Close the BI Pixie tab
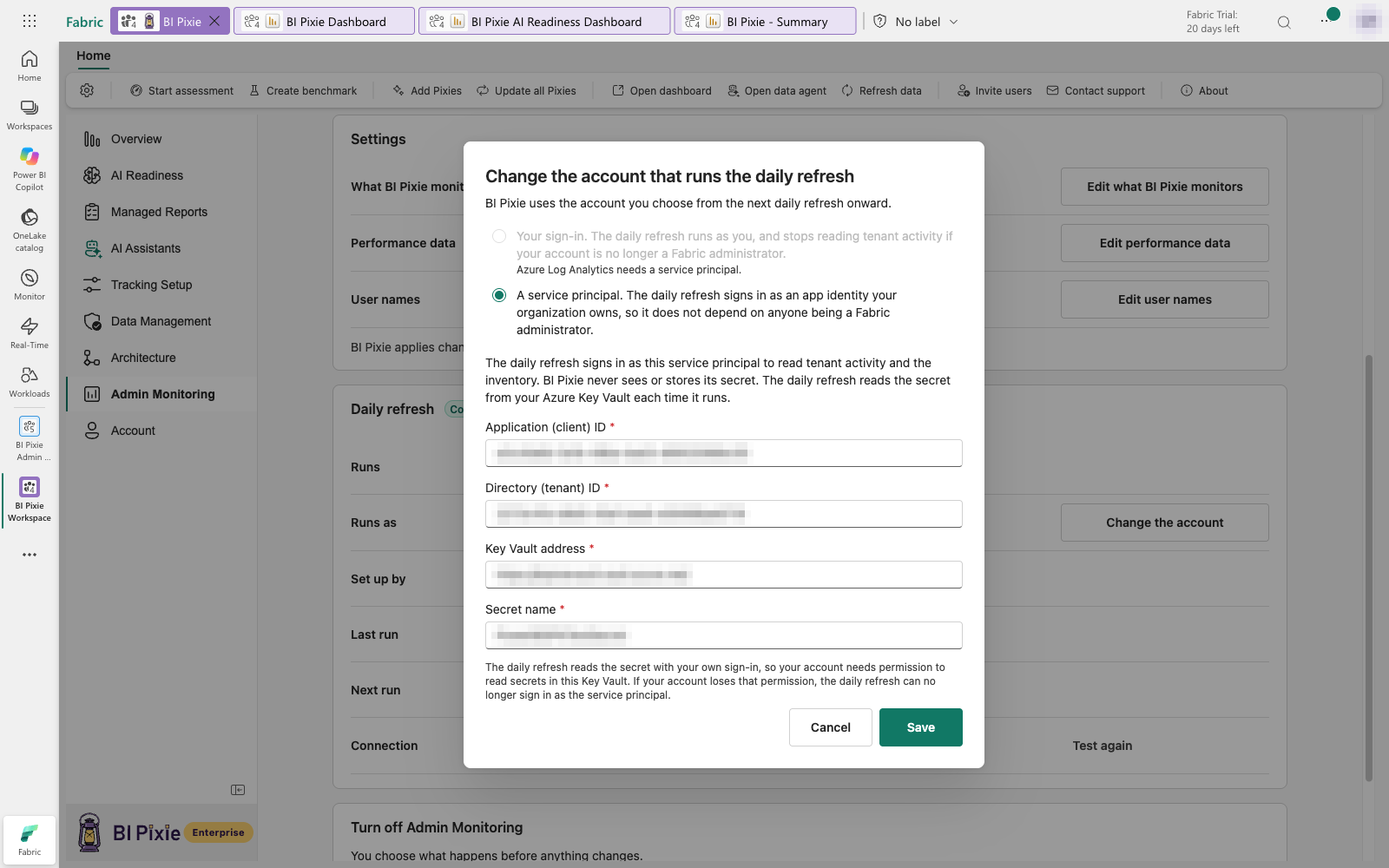The height and width of the screenshot is (868, 1389). point(214,21)
